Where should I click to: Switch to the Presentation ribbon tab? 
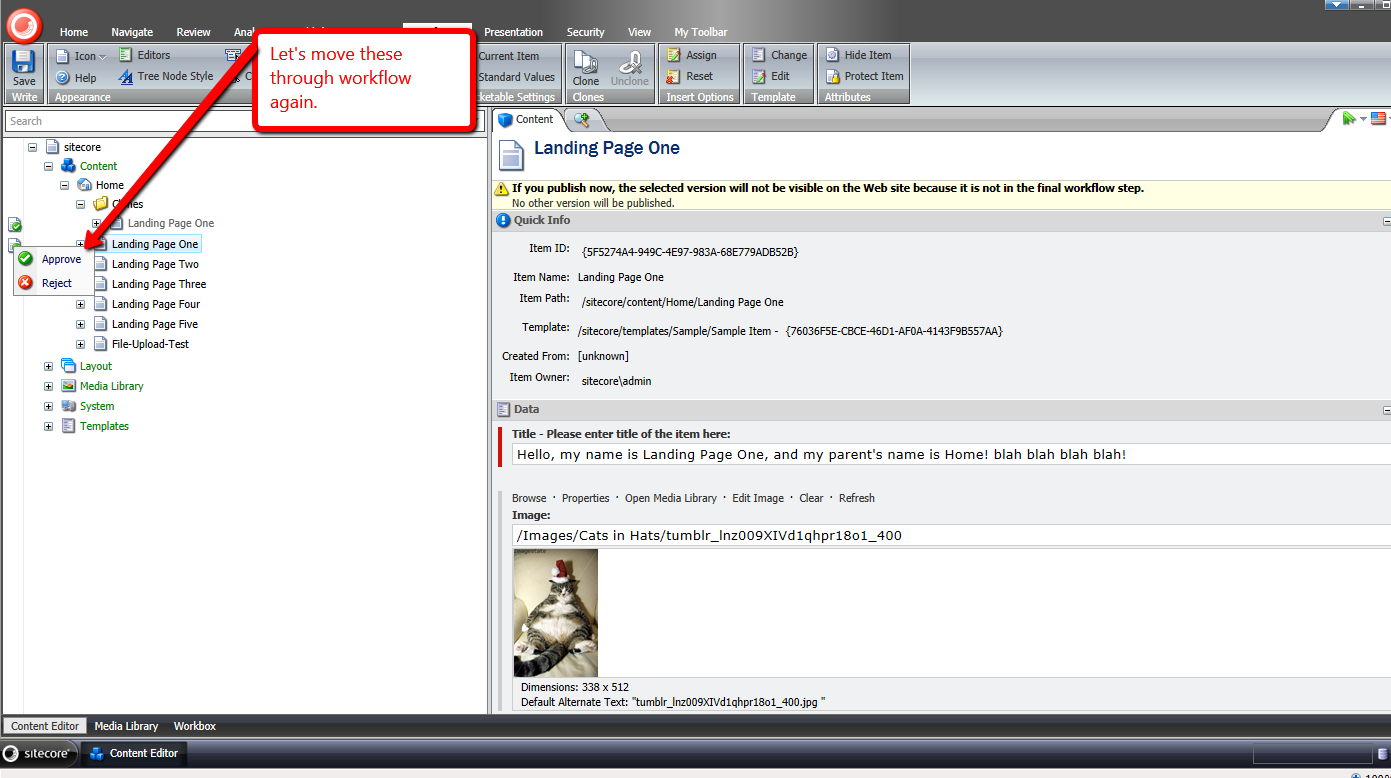pos(513,32)
